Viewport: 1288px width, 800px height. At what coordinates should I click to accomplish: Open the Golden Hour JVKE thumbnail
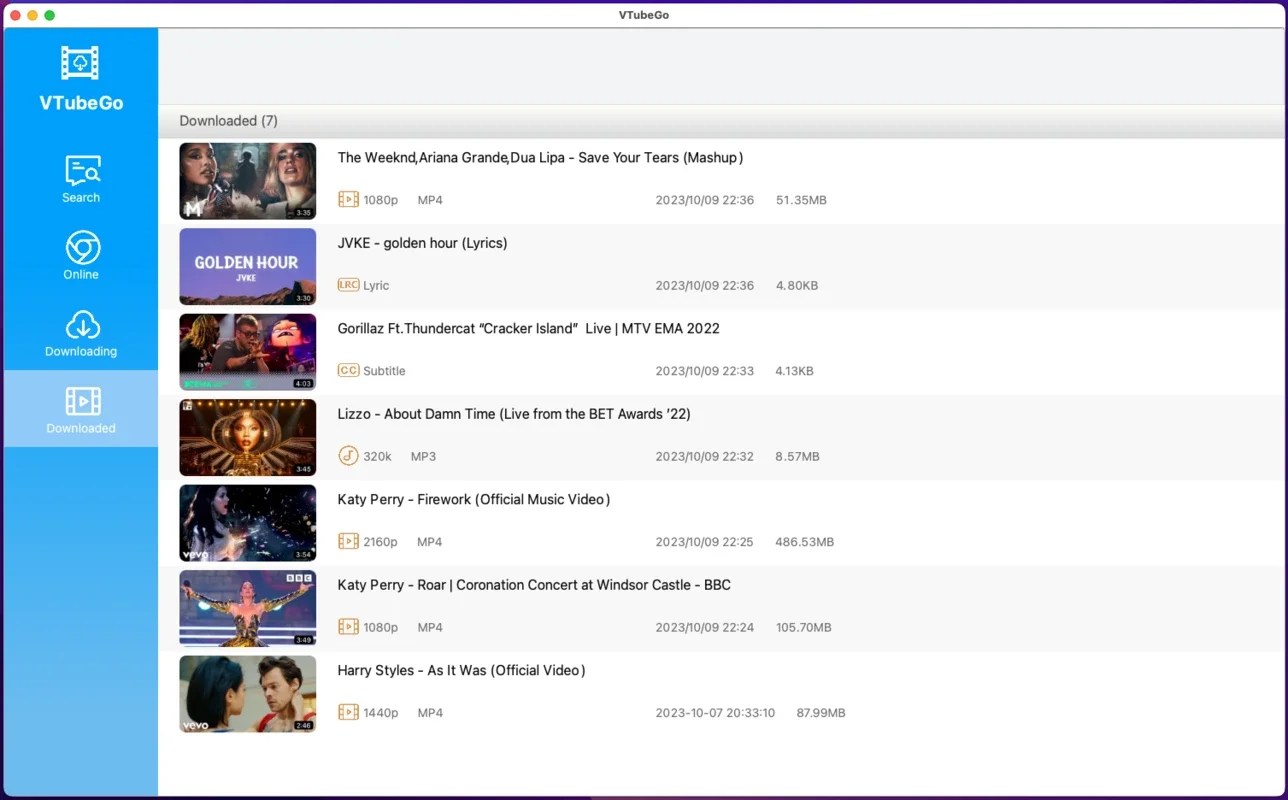pyautogui.click(x=248, y=267)
